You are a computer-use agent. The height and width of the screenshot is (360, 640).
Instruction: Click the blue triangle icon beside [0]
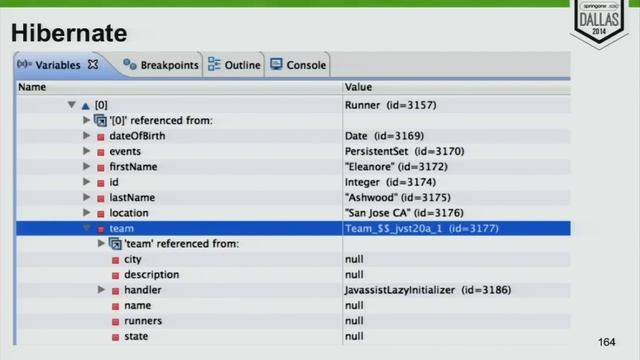click(85, 106)
